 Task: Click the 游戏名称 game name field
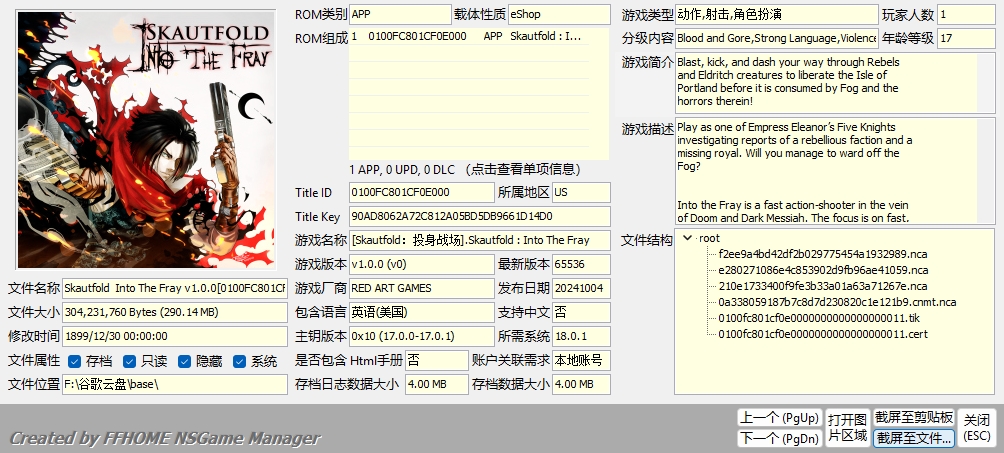tap(480, 240)
